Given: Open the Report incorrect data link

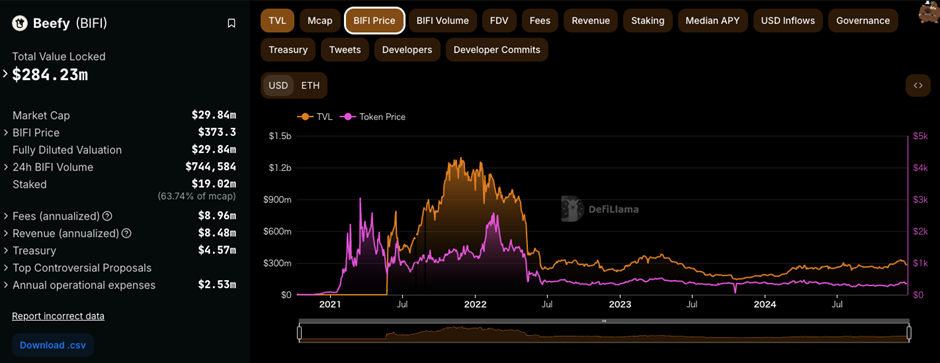Looking at the screenshot, I should pos(58,316).
